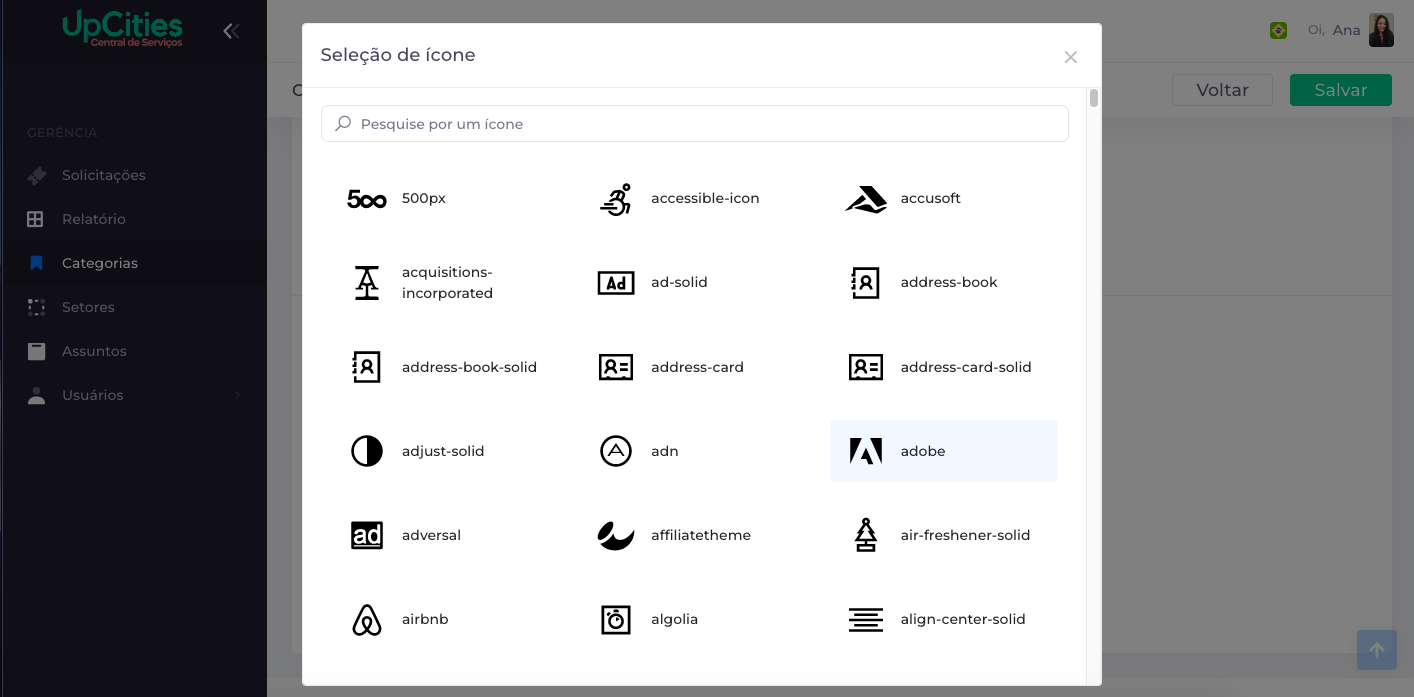Click the icon list scrollbar thumb
Viewport: 1414px width, 697px height.
(x=1094, y=98)
